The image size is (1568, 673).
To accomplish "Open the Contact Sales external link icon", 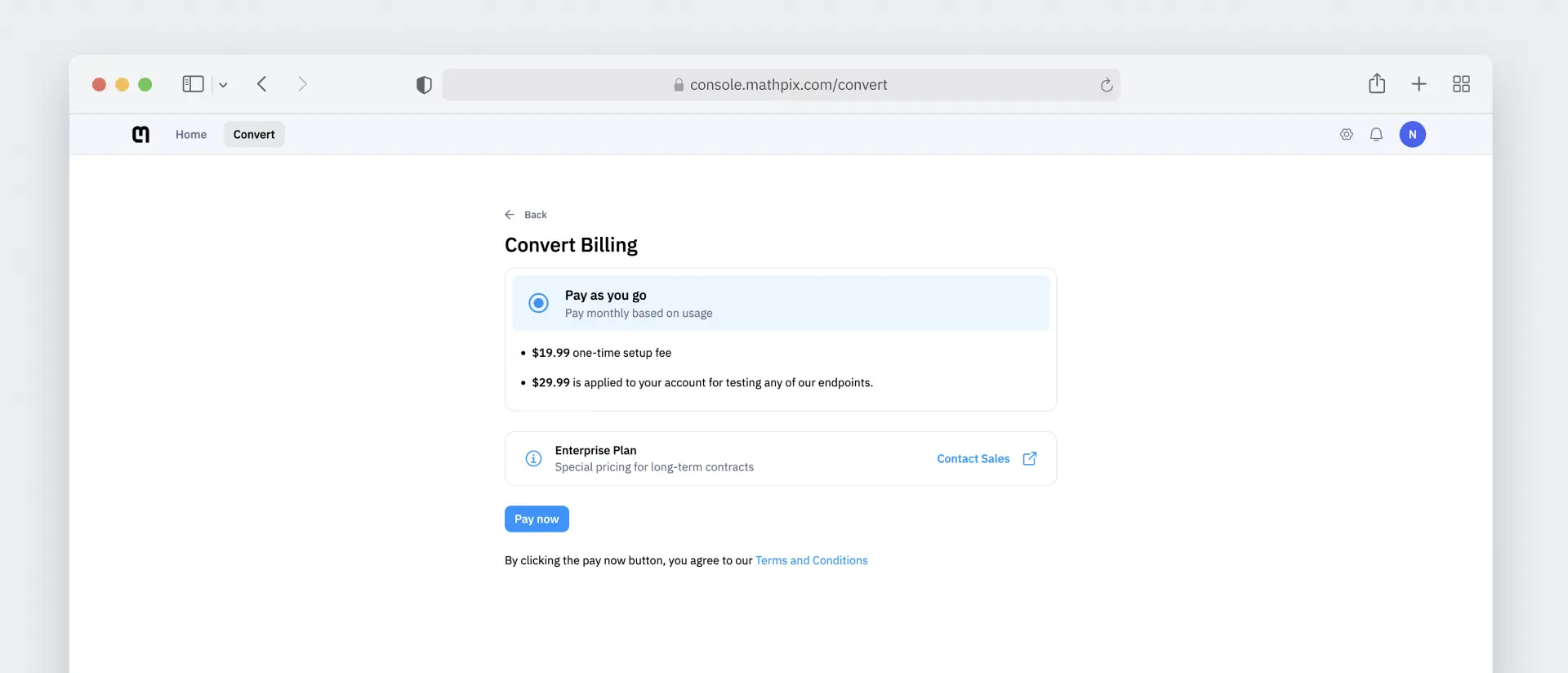I will [1030, 458].
